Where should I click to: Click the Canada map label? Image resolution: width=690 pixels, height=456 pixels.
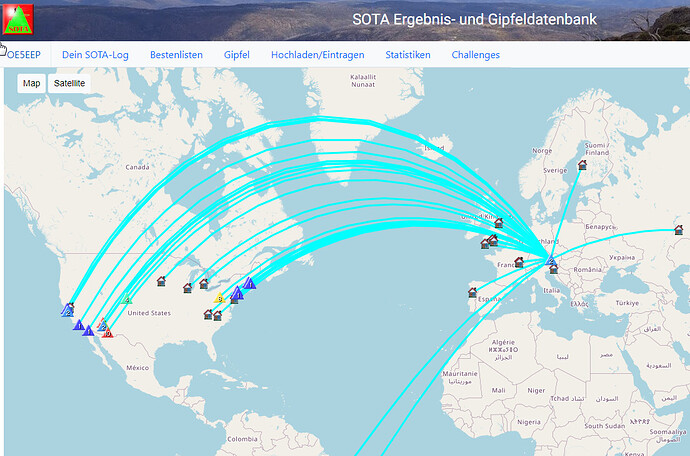(x=137, y=167)
